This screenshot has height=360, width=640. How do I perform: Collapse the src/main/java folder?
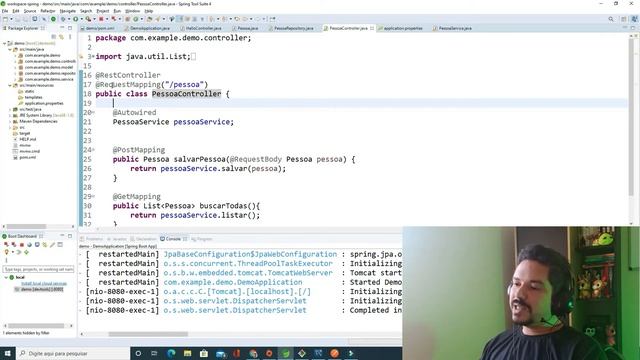(x=10, y=49)
